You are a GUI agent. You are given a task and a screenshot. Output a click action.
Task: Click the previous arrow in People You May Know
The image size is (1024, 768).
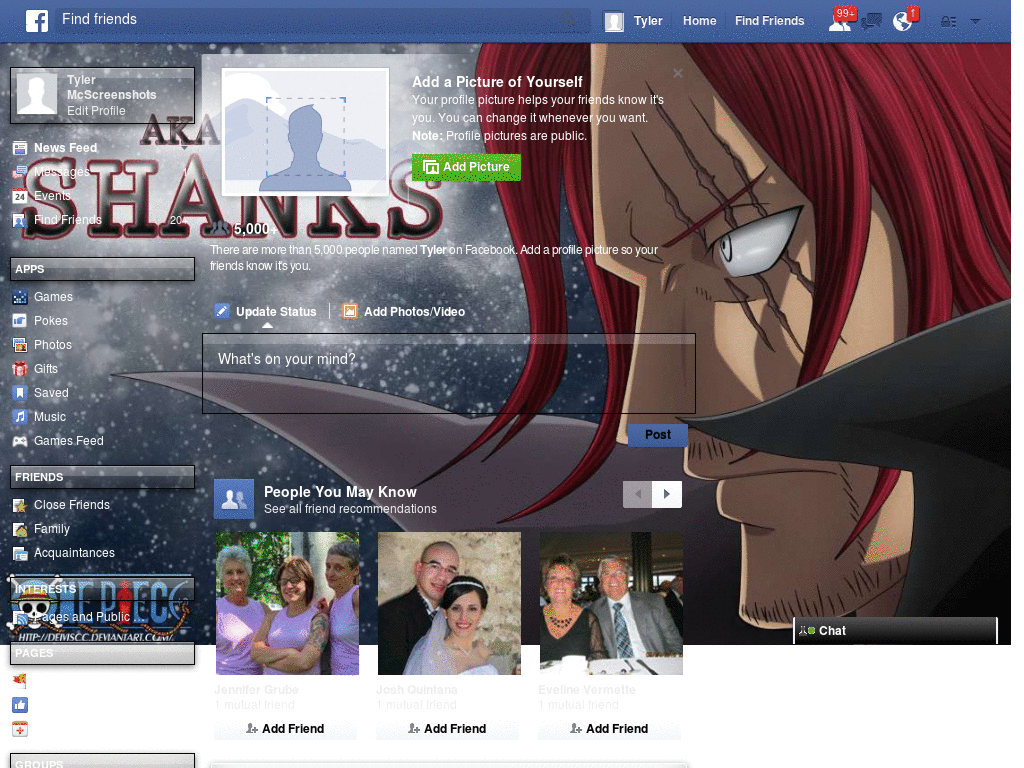coord(637,493)
